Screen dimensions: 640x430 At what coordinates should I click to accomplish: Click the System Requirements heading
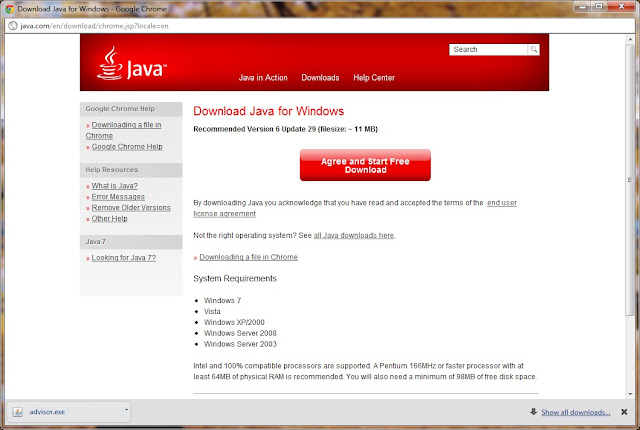235,278
